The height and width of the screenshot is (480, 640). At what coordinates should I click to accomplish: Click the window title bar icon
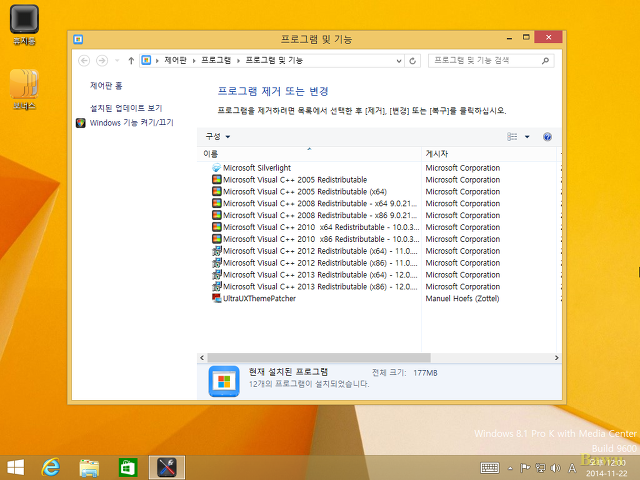[x=78, y=39]
